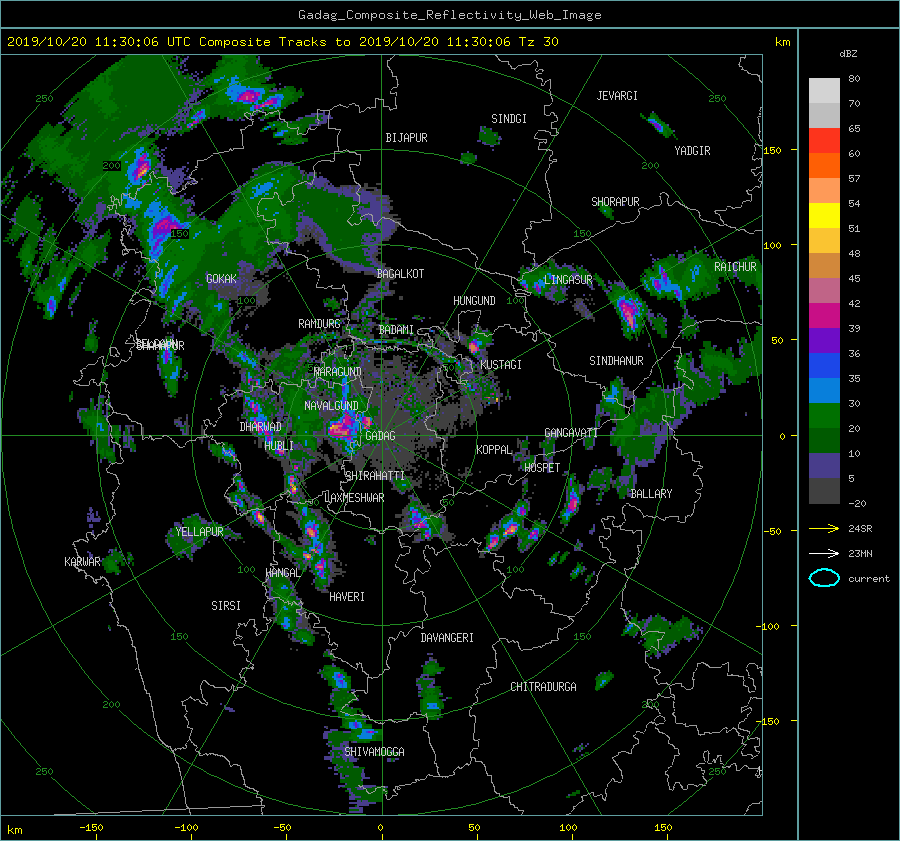Click the BIJAPUR city label
This screenshot has height=841, width=900.
[406, 138]
